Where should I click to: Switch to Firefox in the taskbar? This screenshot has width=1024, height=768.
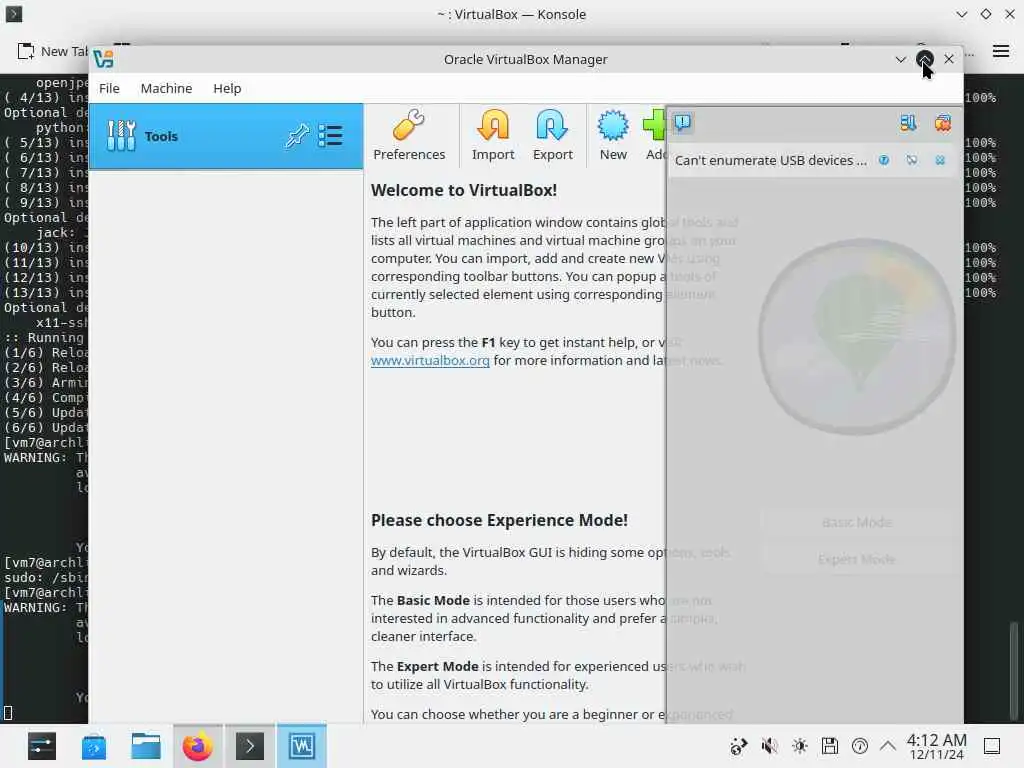(x=198, y=746)
